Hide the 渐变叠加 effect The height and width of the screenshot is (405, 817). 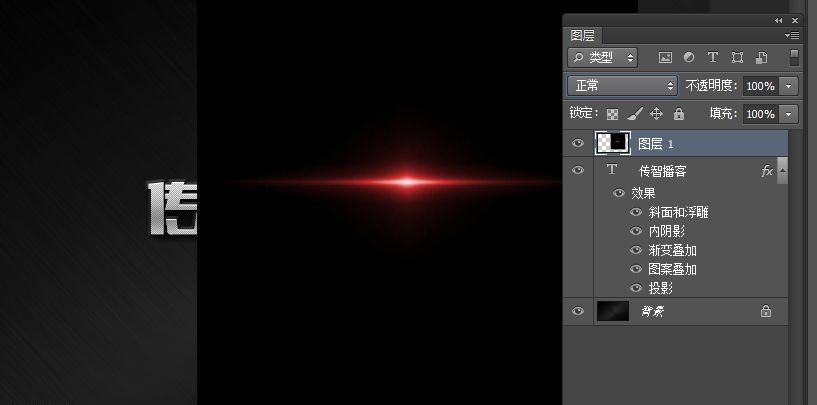coord(636,250)
